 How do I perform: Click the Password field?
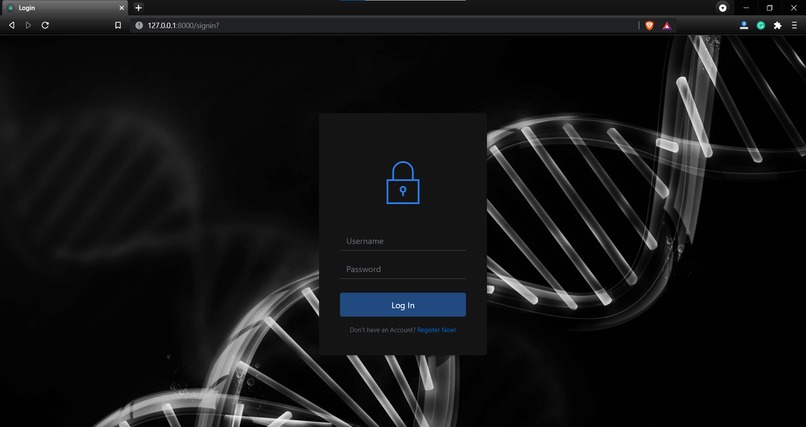pyautogui.click(x=403, y=269)
